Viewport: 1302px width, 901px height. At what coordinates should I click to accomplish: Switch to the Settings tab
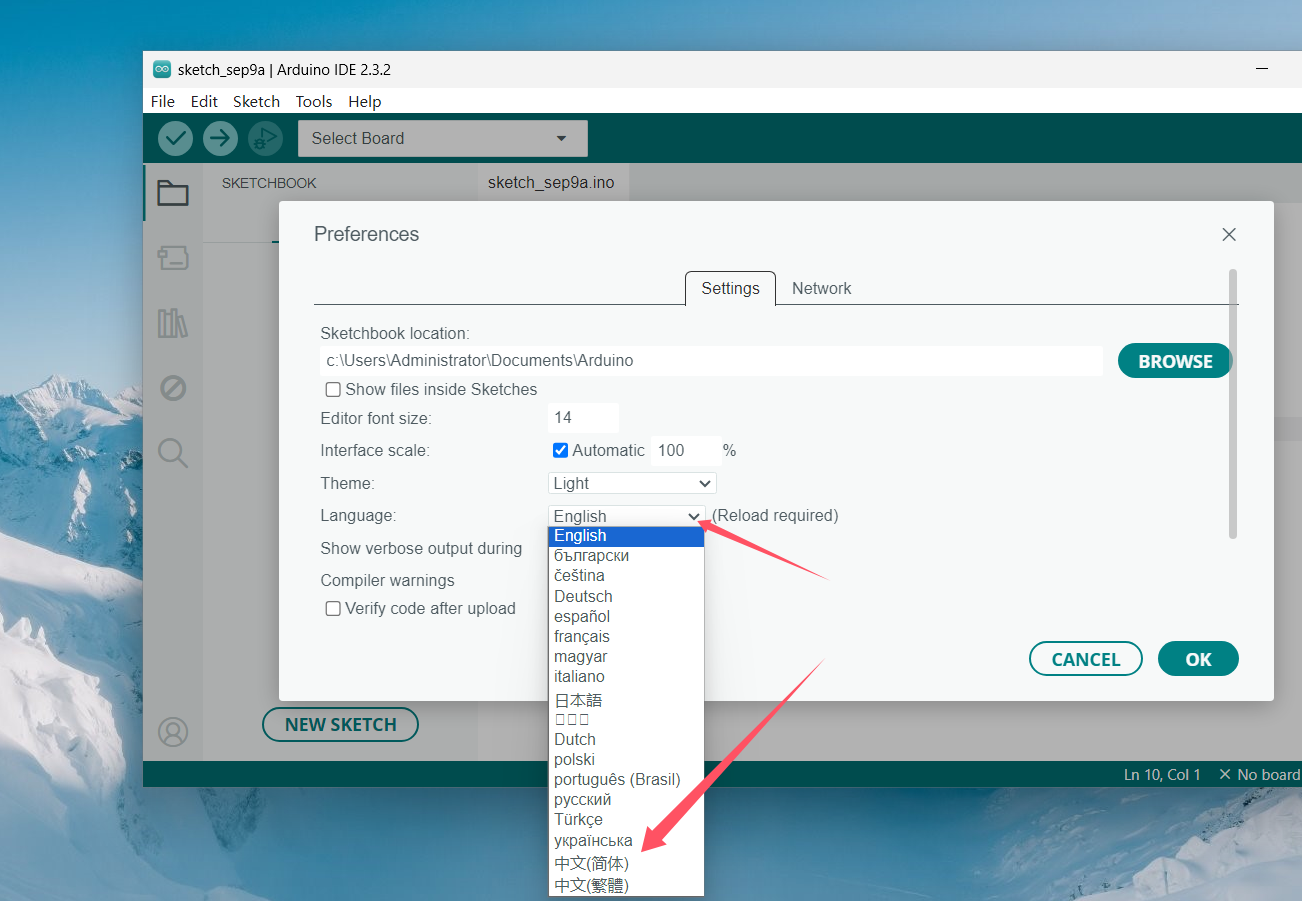pyautogui.click(x=730, y=288)
